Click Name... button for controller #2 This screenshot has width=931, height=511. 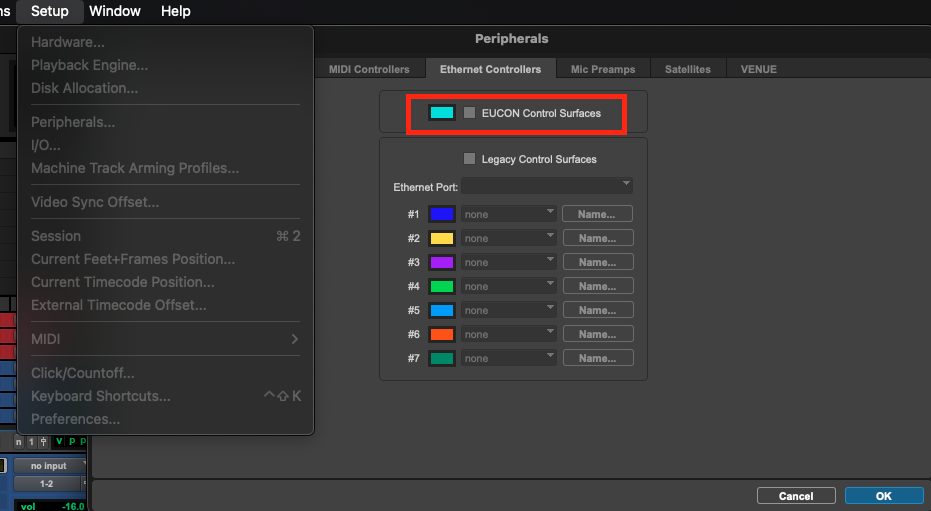(x=597, y=238)
